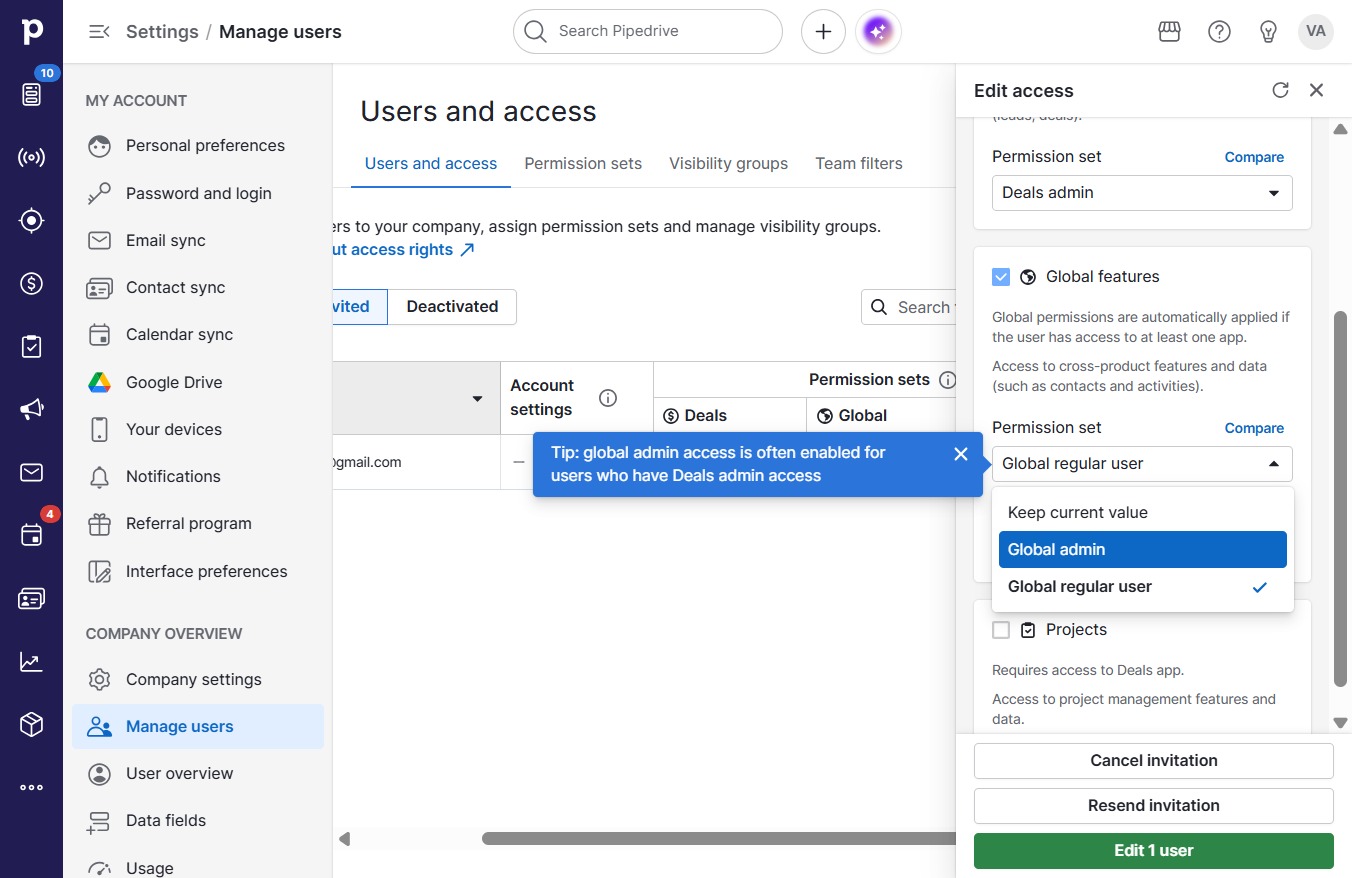The height and width of the screenshot is (878, 1352).
Task: Open the Contacts card icon in sidebar
Action: 32,598
